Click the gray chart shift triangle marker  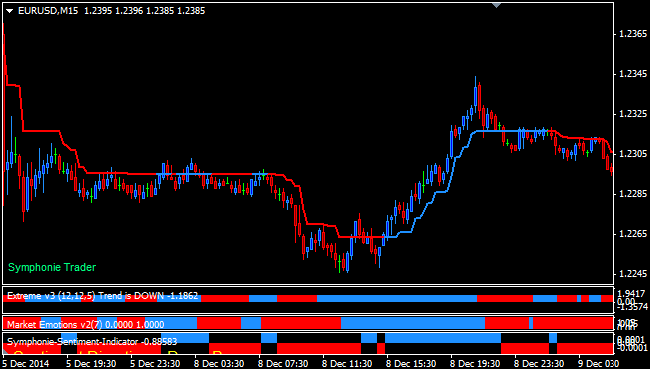click(497, 5)
